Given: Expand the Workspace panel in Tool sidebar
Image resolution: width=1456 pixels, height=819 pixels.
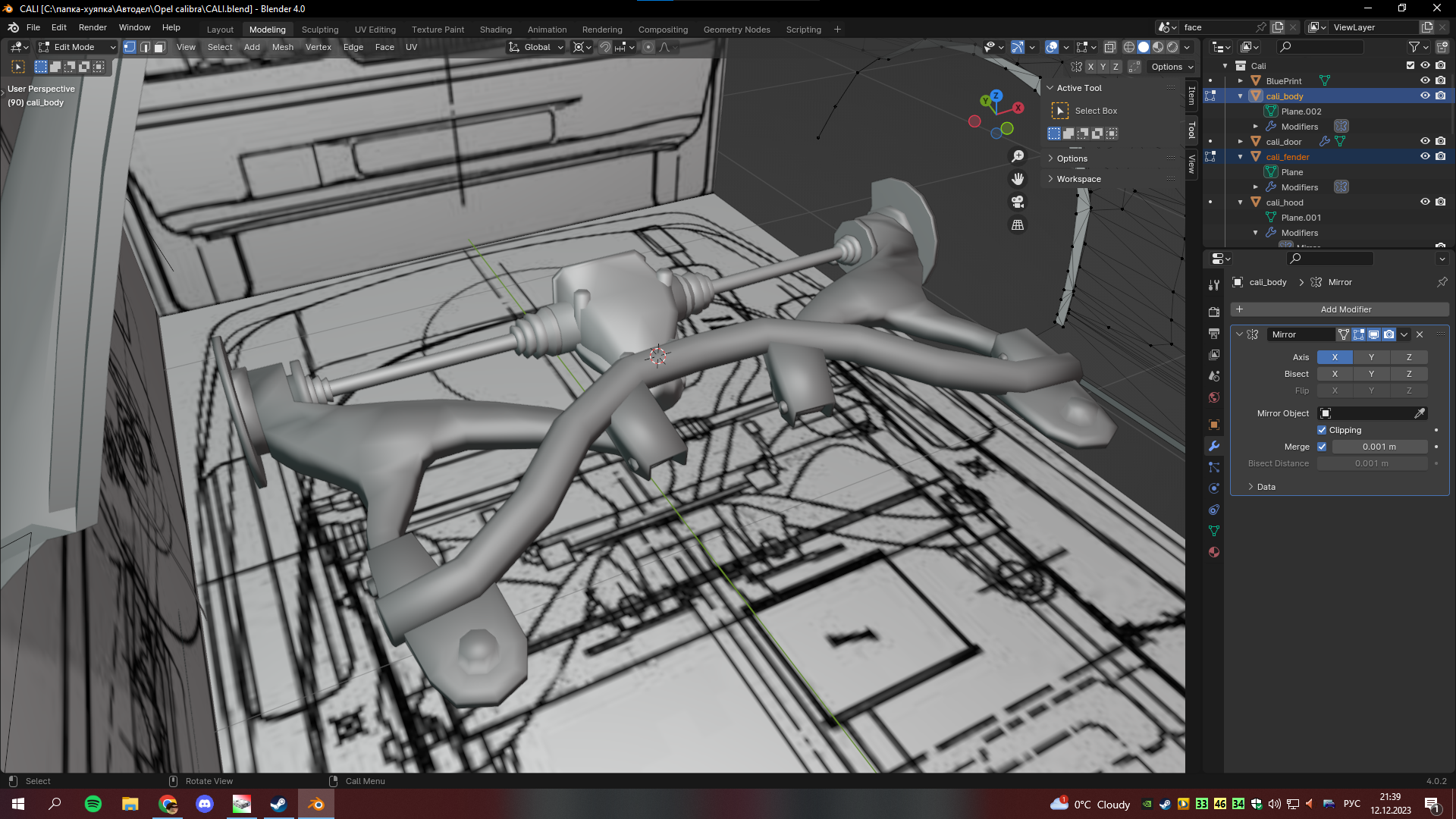Looking at the screenshot, I should click(1078, 179).
